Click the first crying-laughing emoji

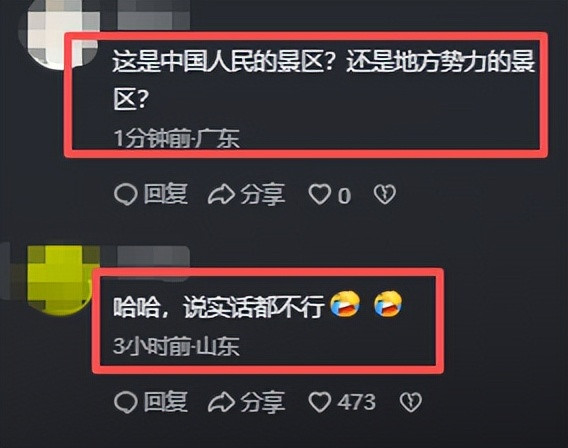pyautogui.click(x=345, y=303)
